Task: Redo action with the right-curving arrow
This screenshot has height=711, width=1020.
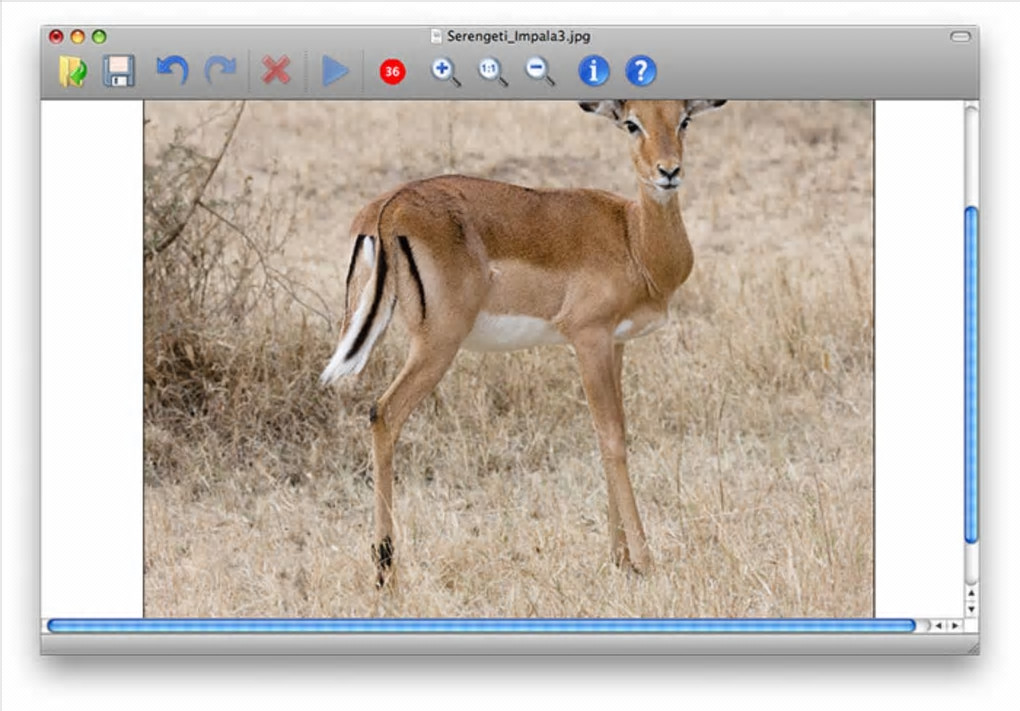Action: pos(221,70)
